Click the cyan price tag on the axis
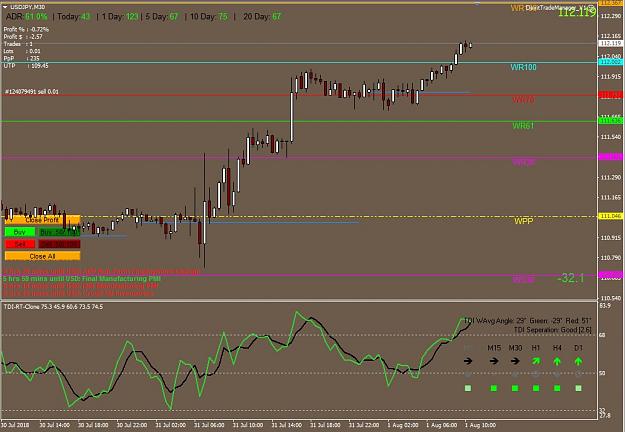625x432 pixels. (611, 62)
